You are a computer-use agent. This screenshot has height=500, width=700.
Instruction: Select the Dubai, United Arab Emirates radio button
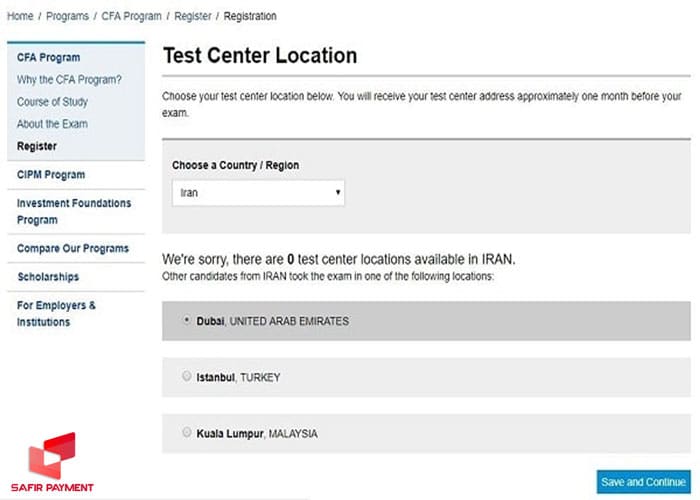coord(187,321)
